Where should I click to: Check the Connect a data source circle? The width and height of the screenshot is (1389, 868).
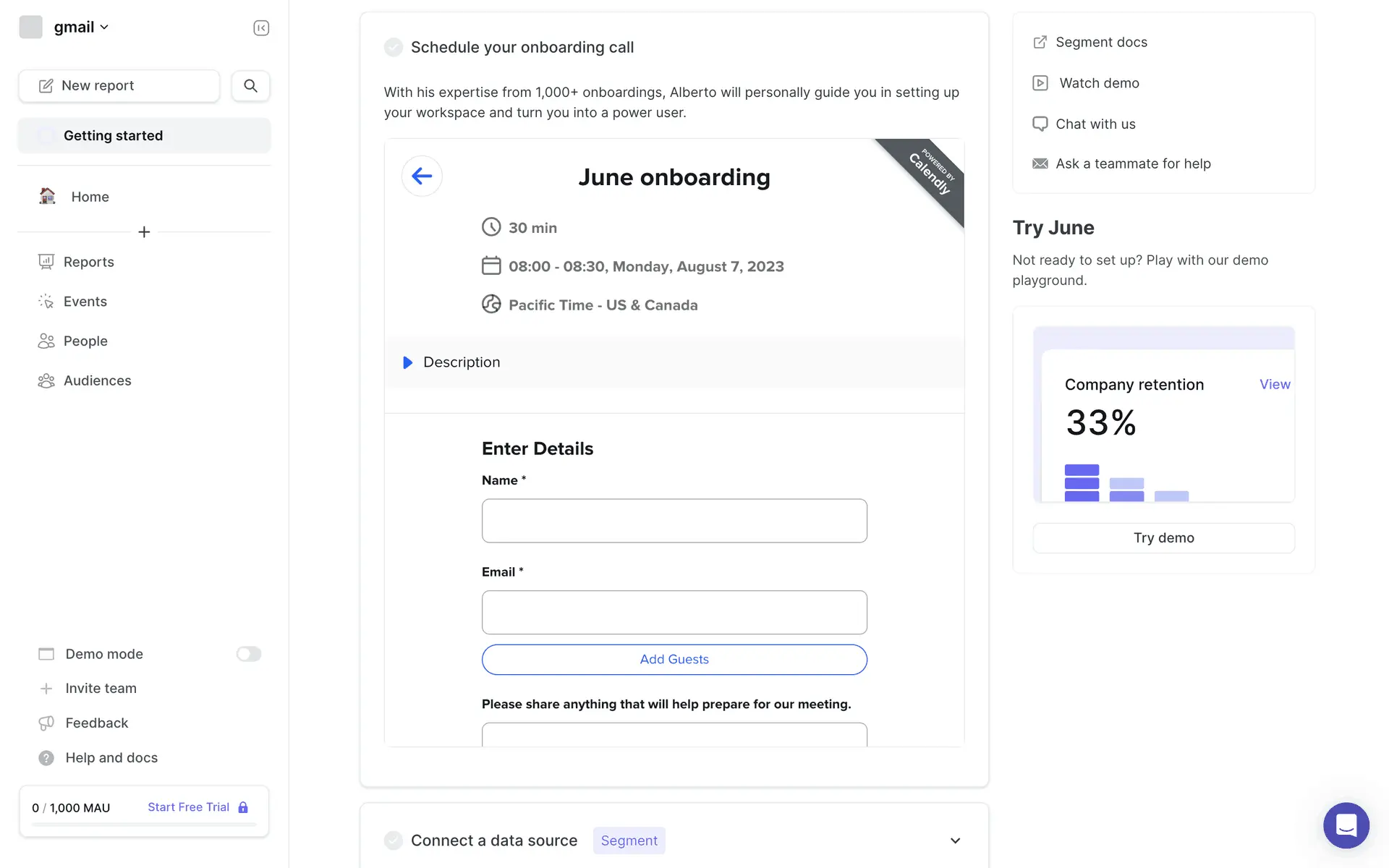394,841
